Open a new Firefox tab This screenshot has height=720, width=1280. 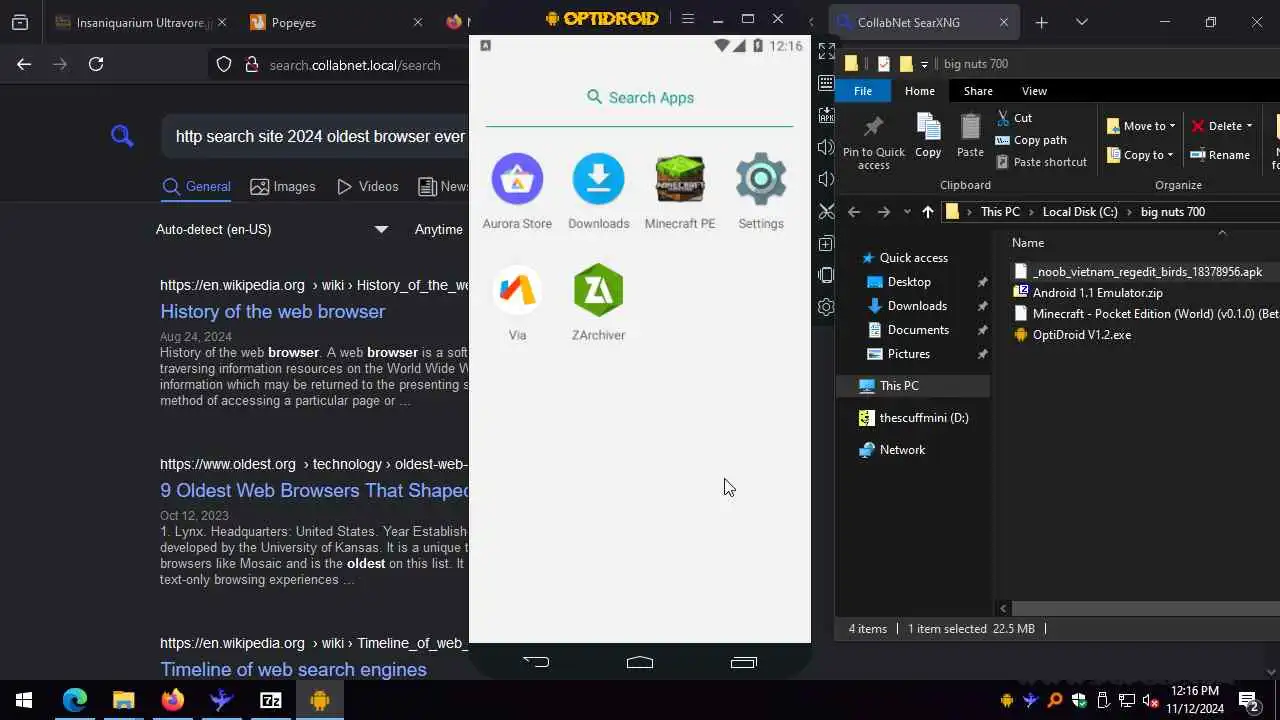1041,22
